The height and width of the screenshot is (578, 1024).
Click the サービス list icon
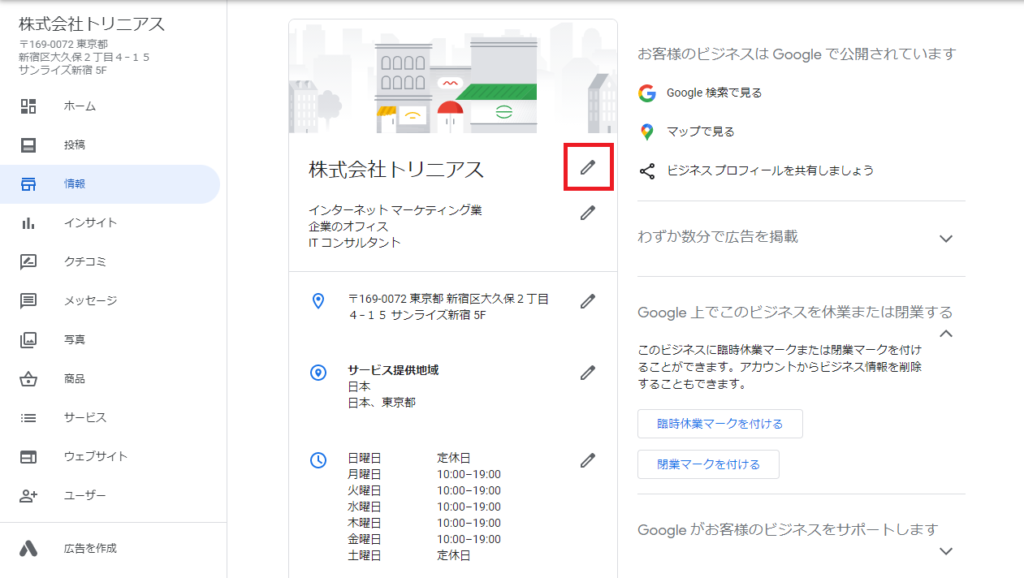[x=28, y=418]
